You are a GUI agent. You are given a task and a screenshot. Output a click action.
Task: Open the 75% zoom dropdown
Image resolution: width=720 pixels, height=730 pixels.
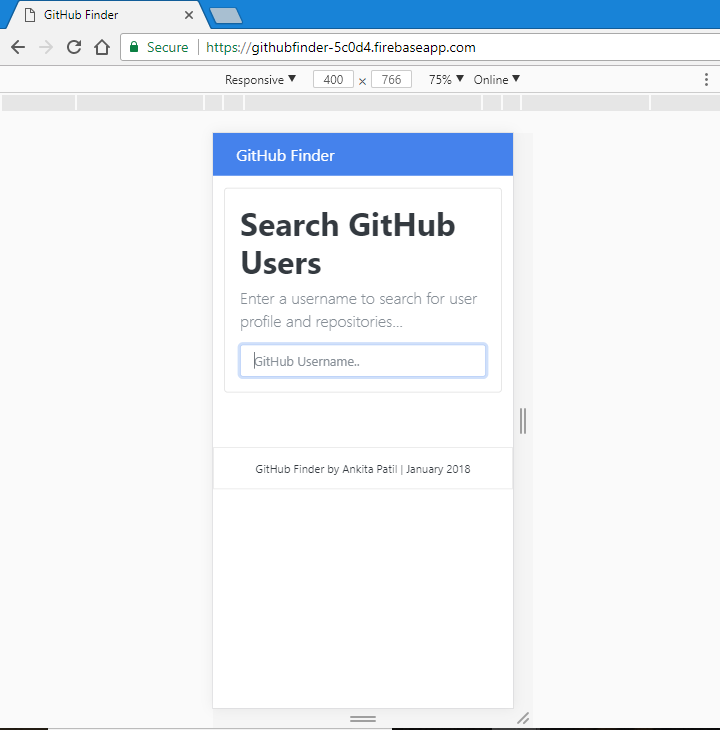pyautogui.click(x=446, y=80)
